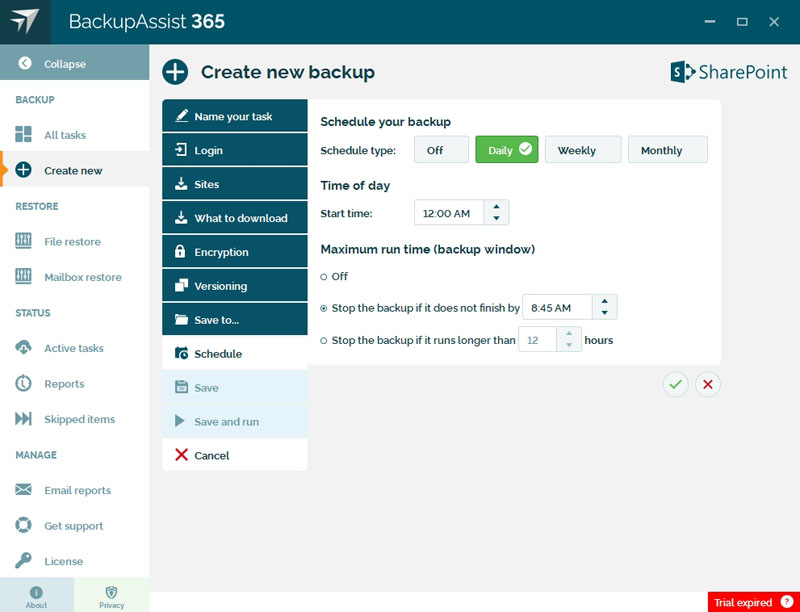This screenshot has height=612, width=800.
Task: Click the Get support lifebuoy icon
Action: [23, 525]
